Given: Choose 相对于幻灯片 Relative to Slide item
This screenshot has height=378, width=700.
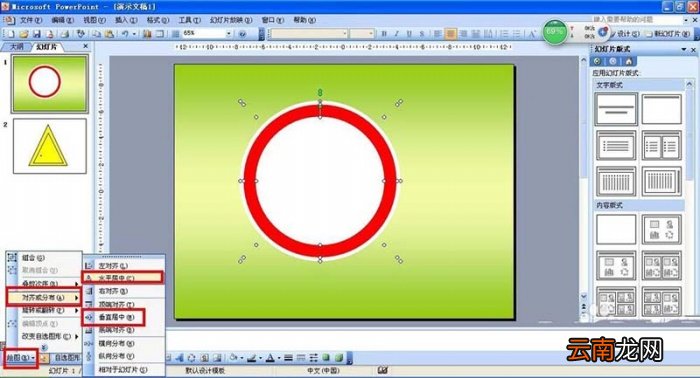Looking at the screenshot, I should [123, 370].
